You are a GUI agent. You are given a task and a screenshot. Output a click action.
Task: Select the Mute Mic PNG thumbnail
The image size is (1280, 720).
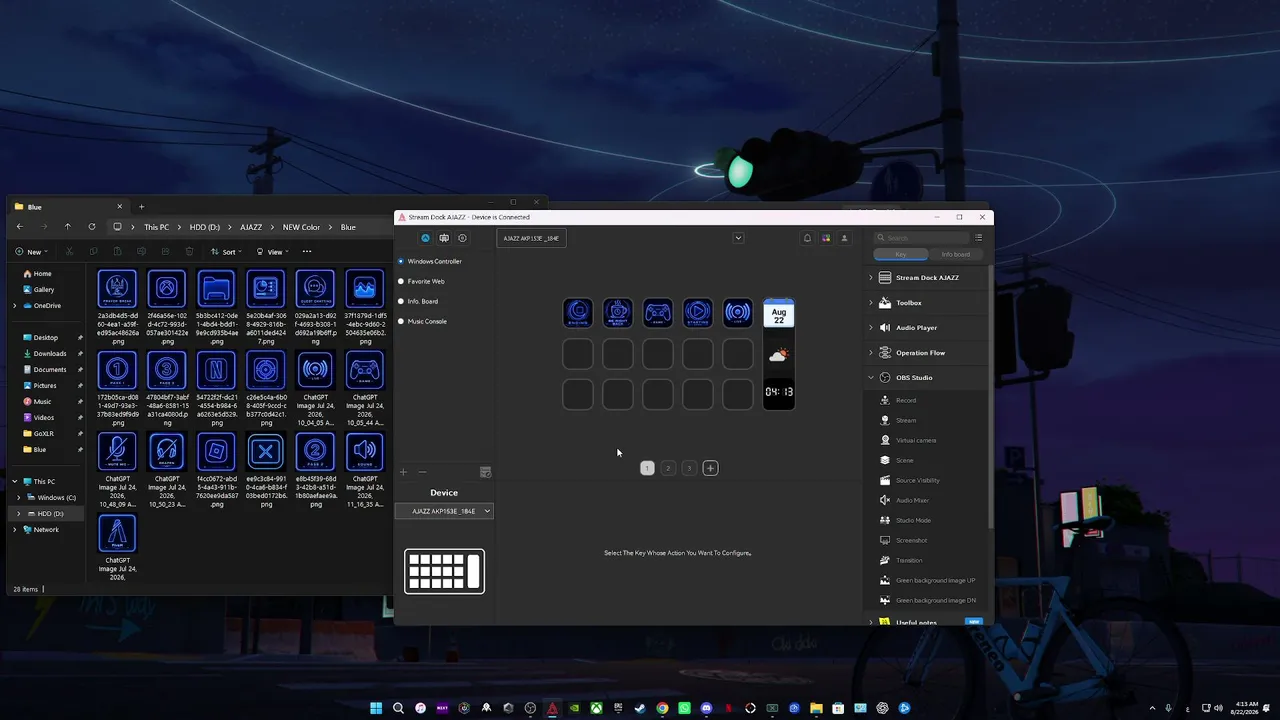tap(117, 452)
